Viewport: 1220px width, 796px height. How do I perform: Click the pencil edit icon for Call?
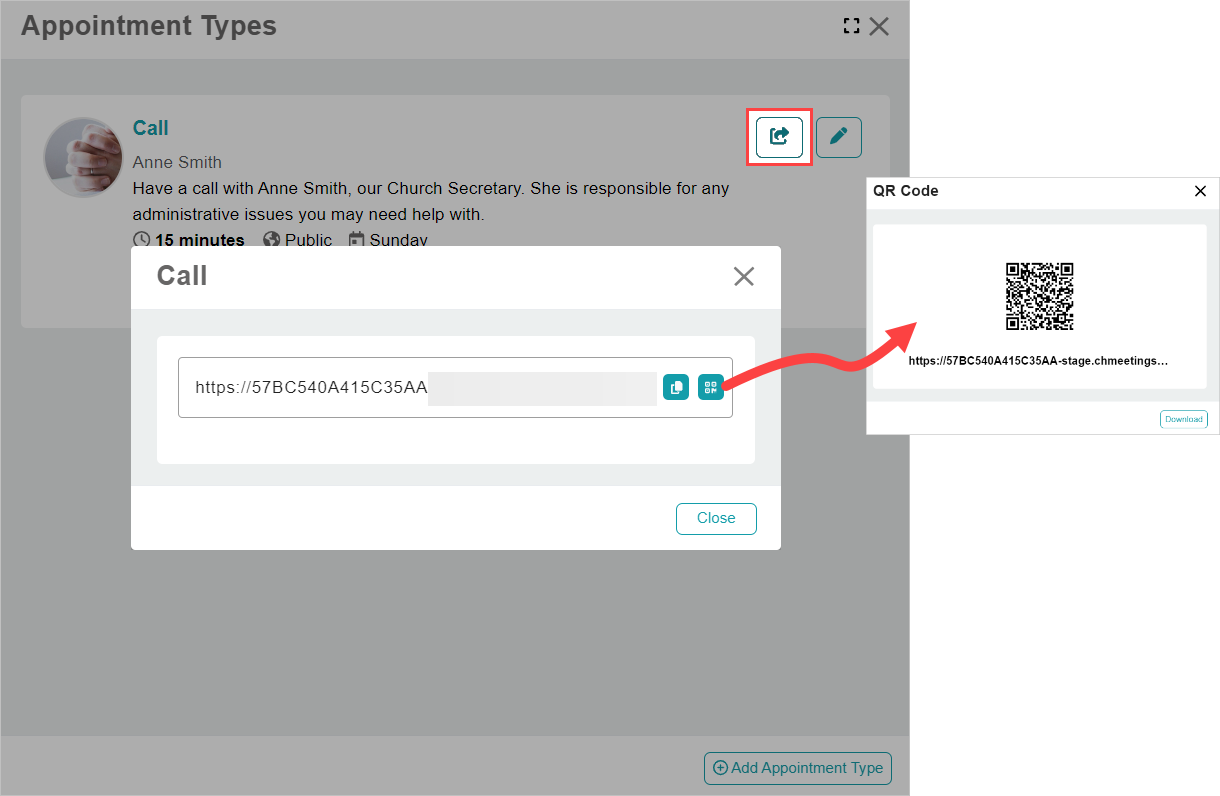click(838, 137)
